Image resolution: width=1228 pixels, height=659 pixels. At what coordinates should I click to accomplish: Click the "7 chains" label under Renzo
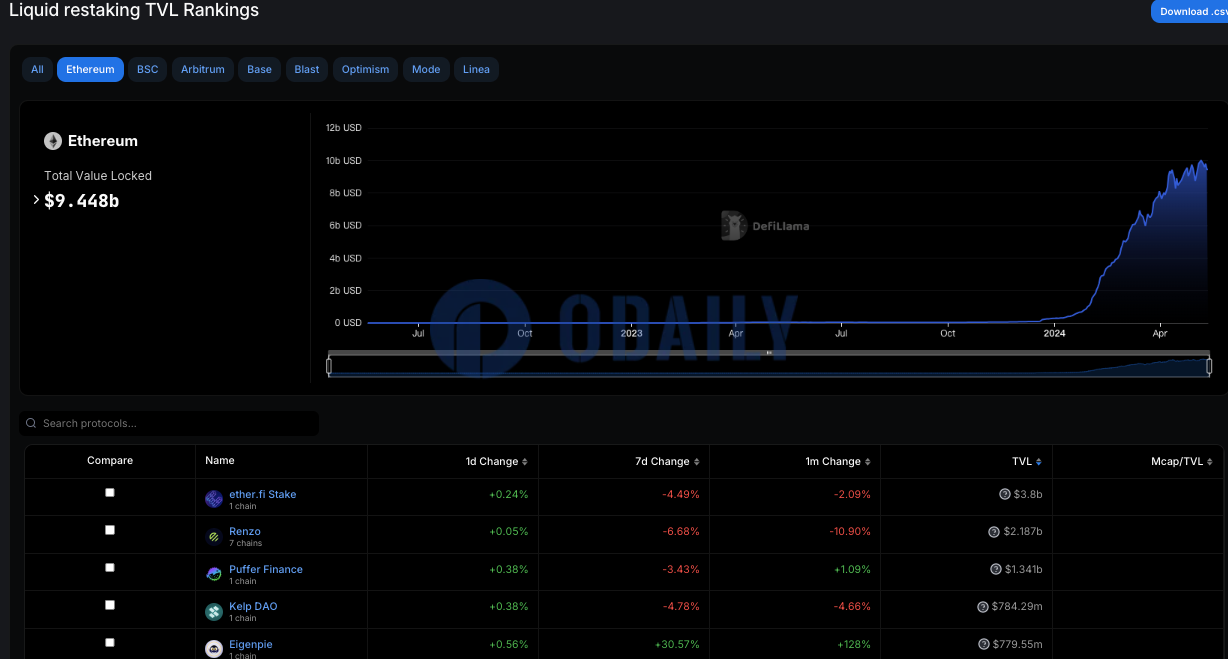coord(245,543)
